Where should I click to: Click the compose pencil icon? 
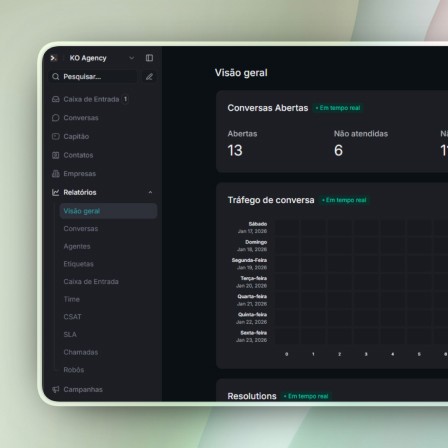149,77
